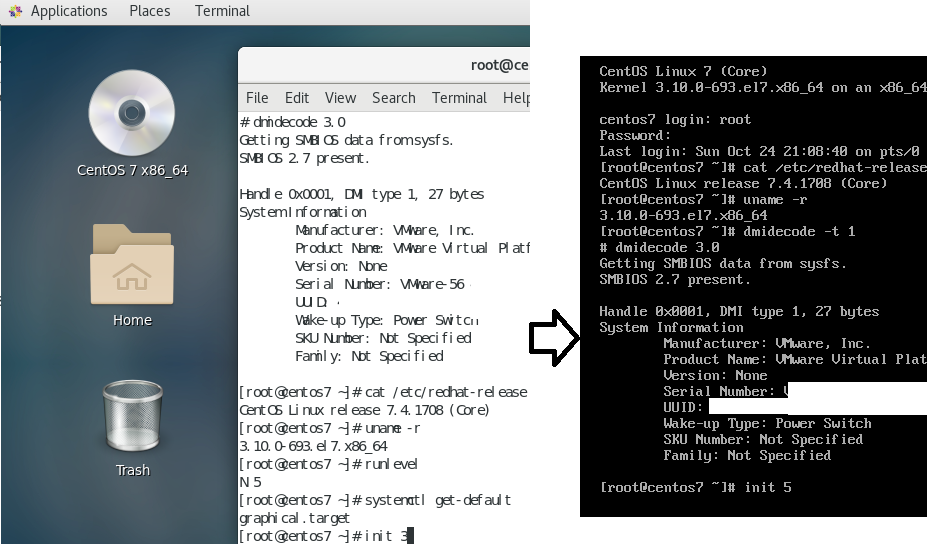Click the 'Kernel 3.10.0-693.el7.x86_64' console line
The height and width of the screenshot is (544, 929).
coord(763,88)
